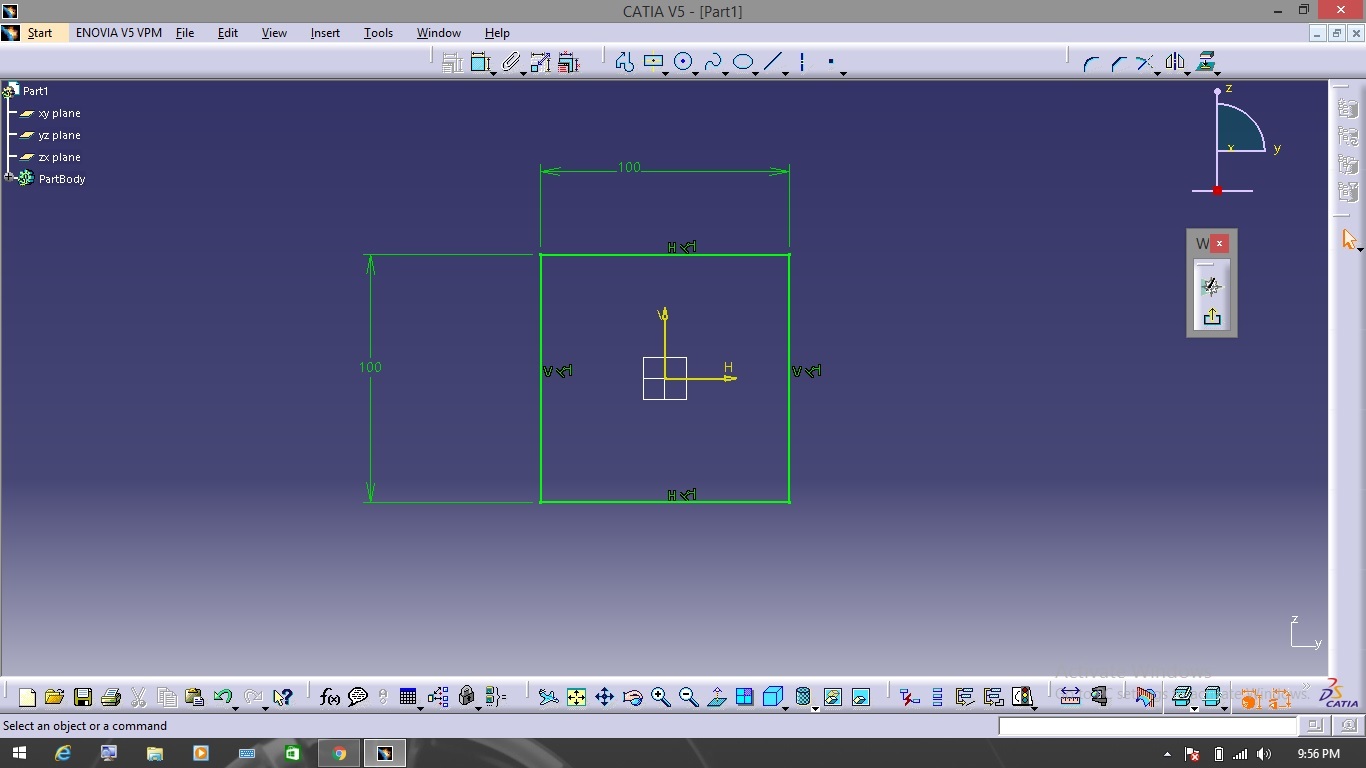The image size is (1366, 768).
Task: Click the Zoom In icon
Action: click(660, 697)
